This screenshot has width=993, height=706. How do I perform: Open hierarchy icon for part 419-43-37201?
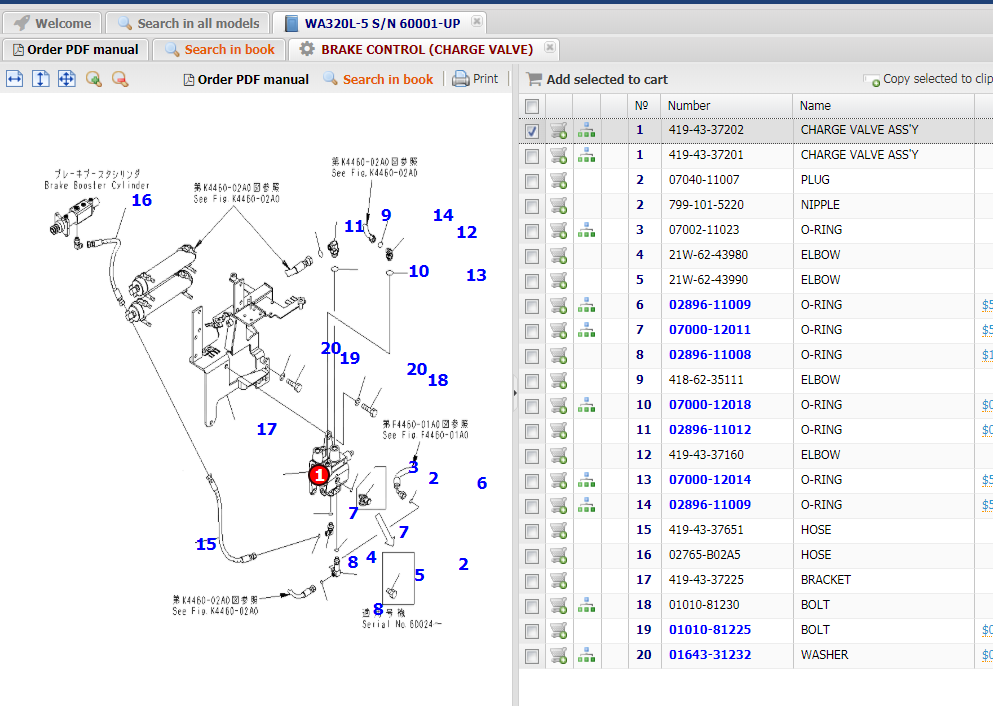tap(586, 155)
